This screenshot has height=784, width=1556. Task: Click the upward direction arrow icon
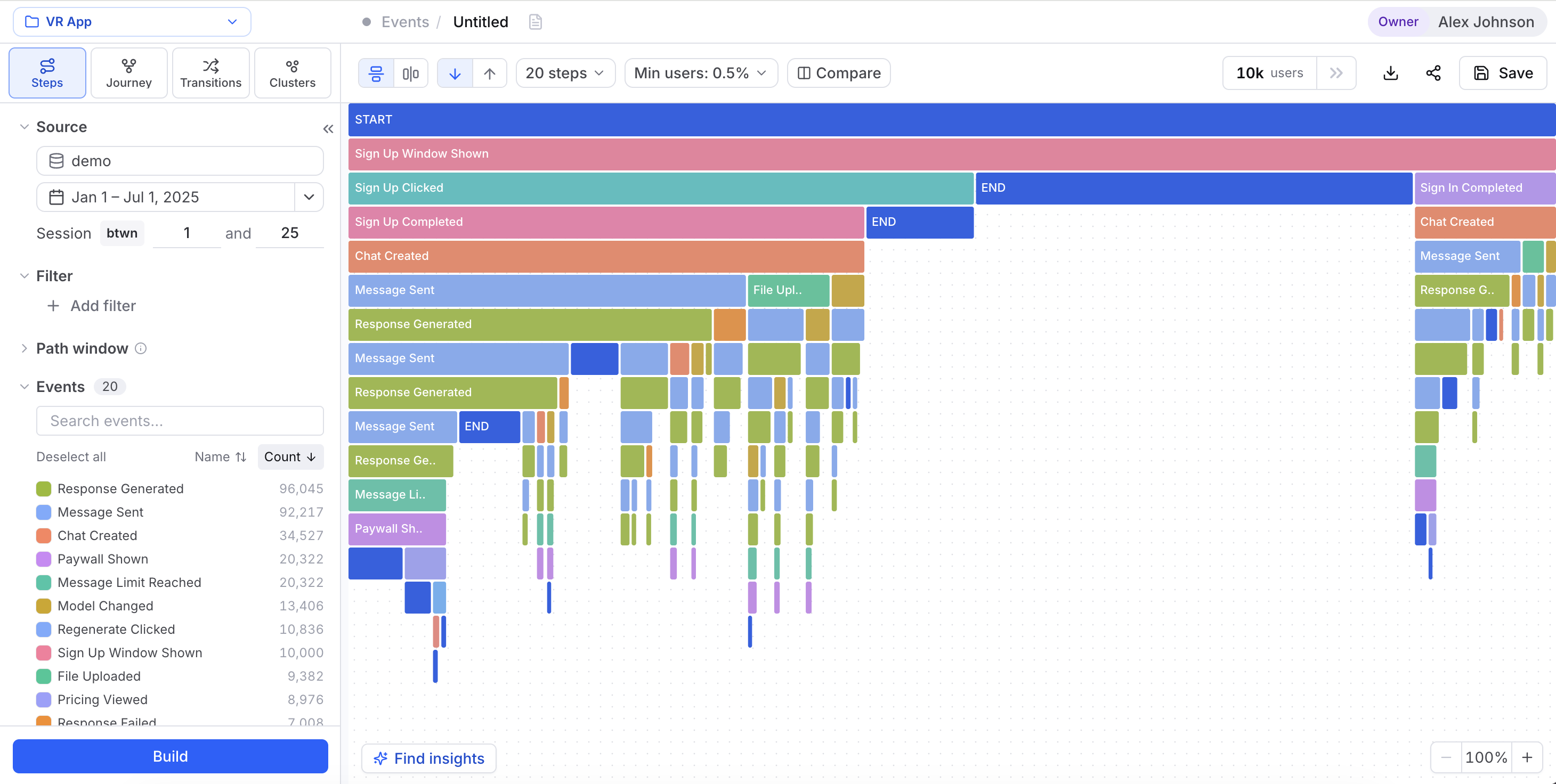[489, 73]
